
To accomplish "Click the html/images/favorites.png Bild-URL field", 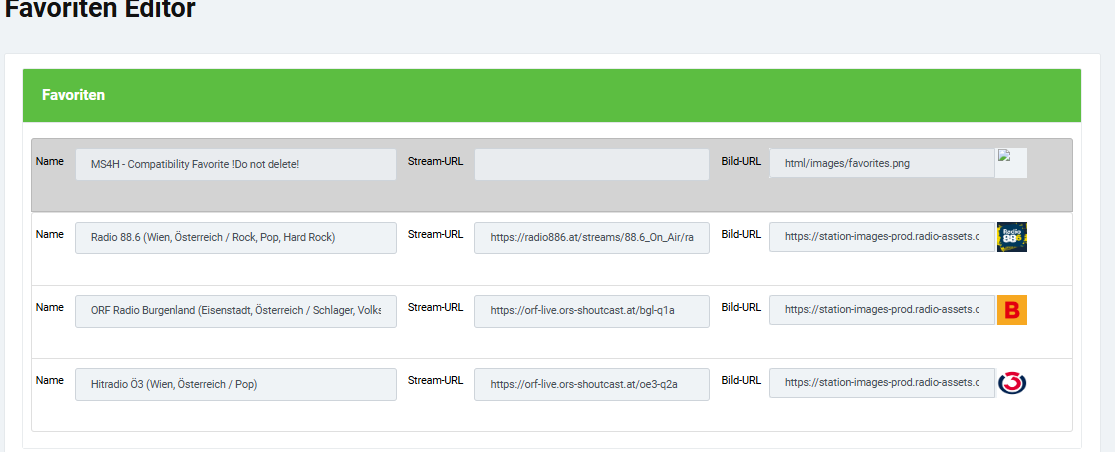I will (x=882, y=163).
